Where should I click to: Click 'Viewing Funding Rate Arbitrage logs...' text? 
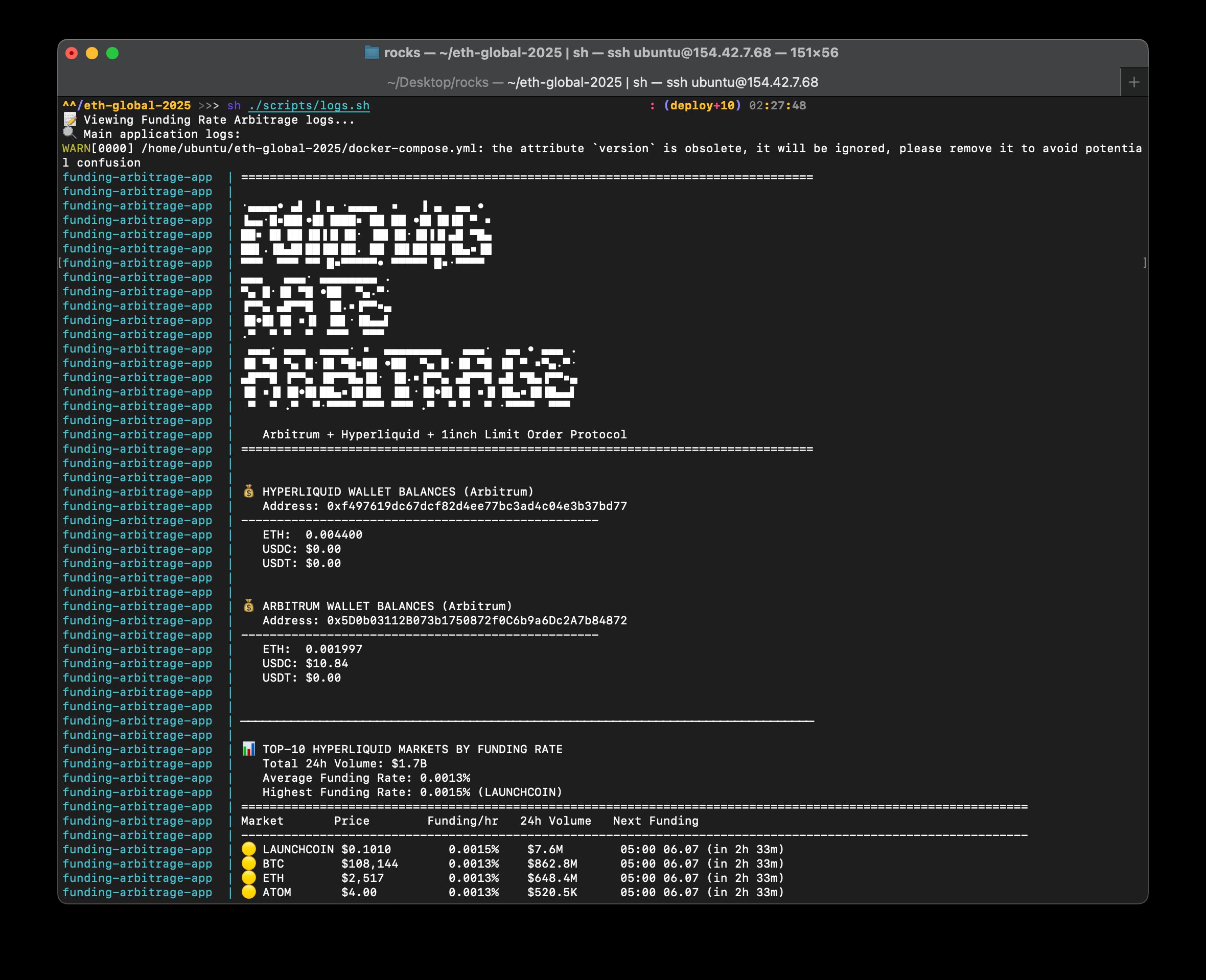[220, 120]
